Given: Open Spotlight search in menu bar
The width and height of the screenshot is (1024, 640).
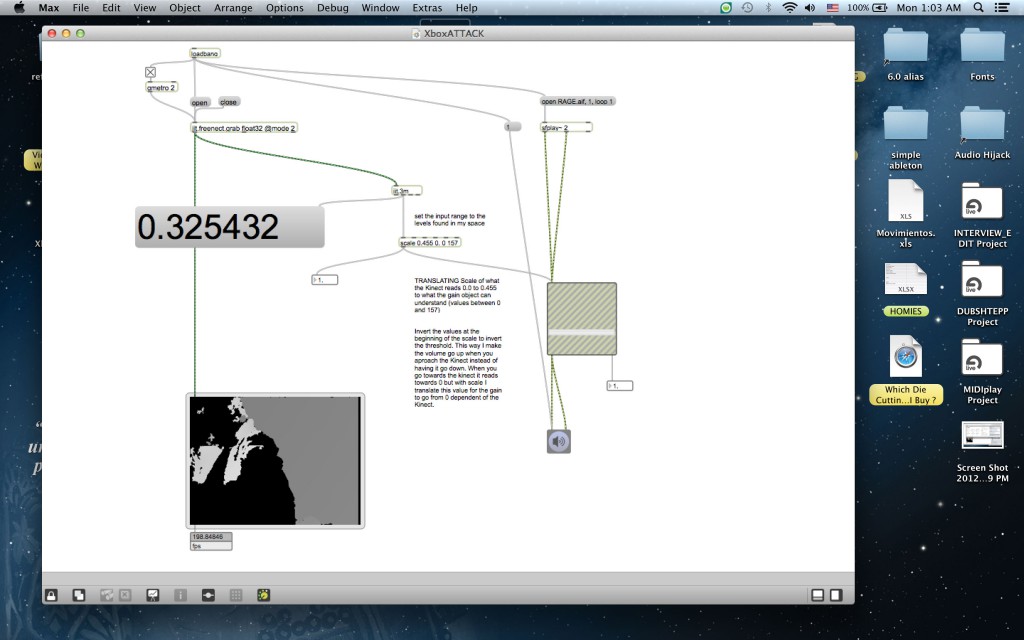Looking at the screenshot, I should point(976,8).
